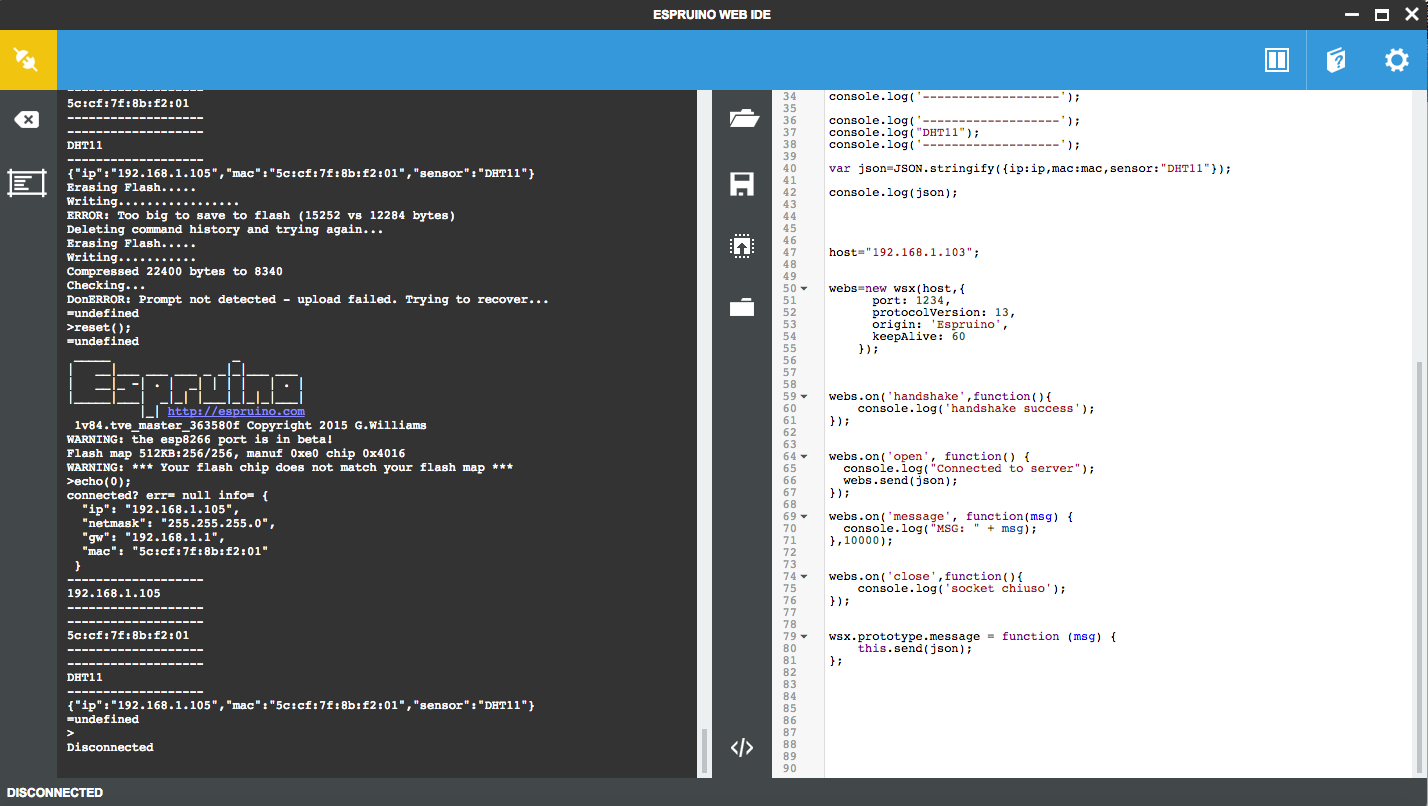Toggle the terminal layout icon in left sidebar

click(27, 183)
